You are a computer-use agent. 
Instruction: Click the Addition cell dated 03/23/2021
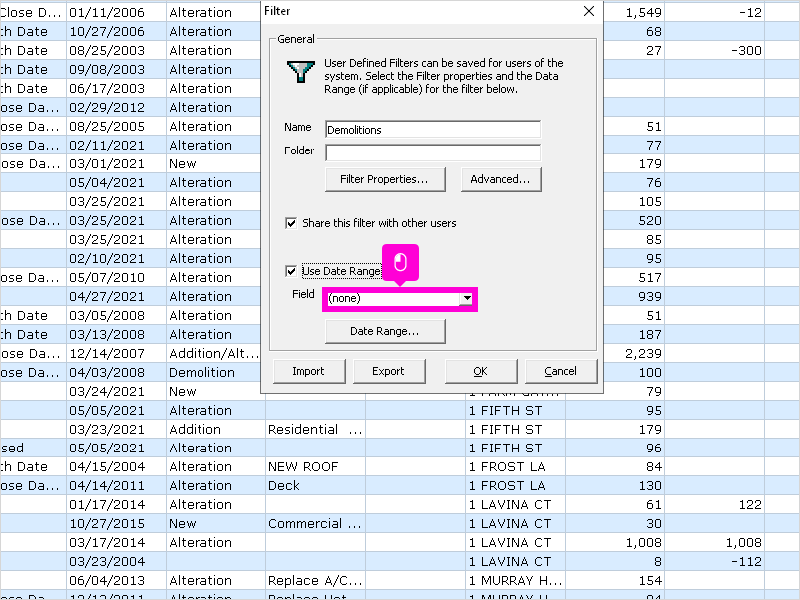[x=215, y=430]
